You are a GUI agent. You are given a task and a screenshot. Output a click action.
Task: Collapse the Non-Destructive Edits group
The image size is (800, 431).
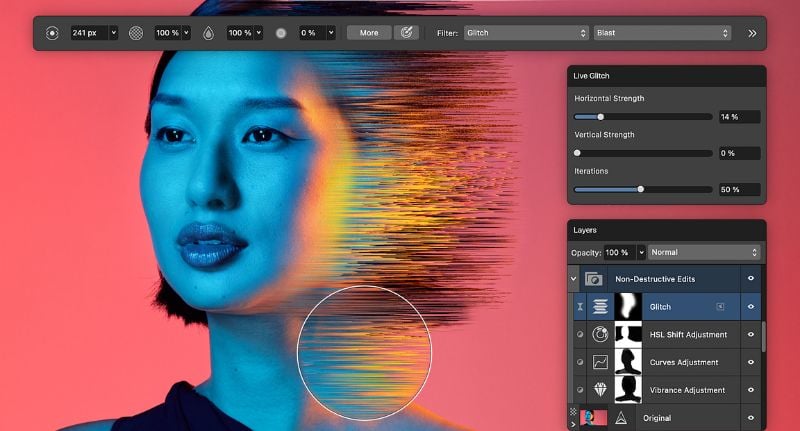(574, 279)
